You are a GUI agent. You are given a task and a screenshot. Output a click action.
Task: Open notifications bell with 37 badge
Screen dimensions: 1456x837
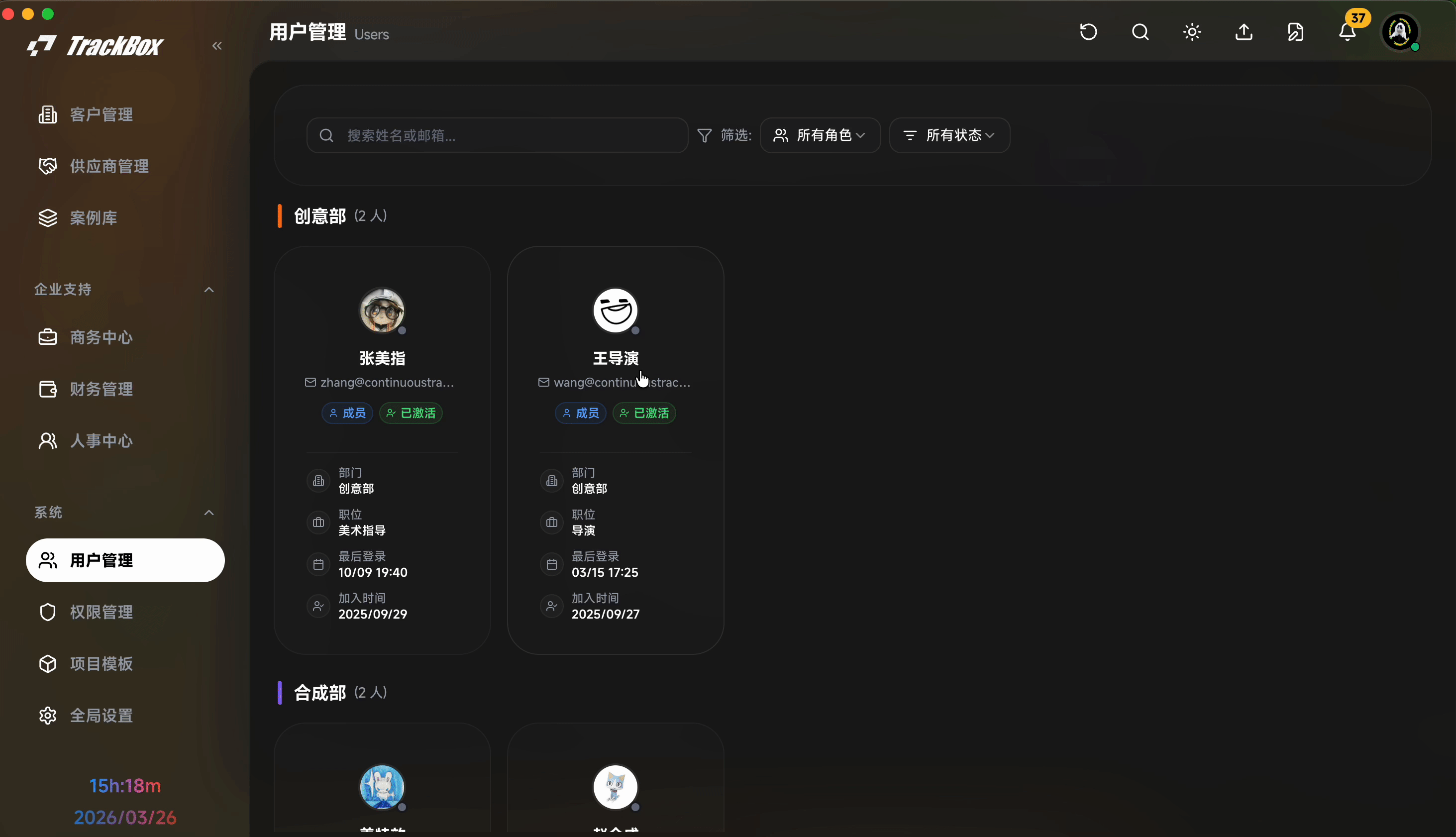pos(1348,32)
